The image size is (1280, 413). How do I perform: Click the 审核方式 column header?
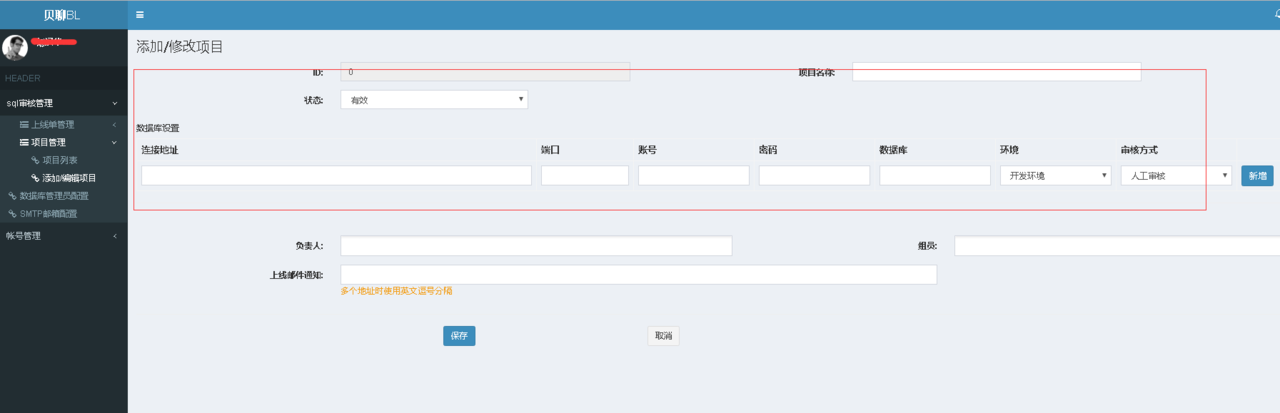click(1139, 150)
